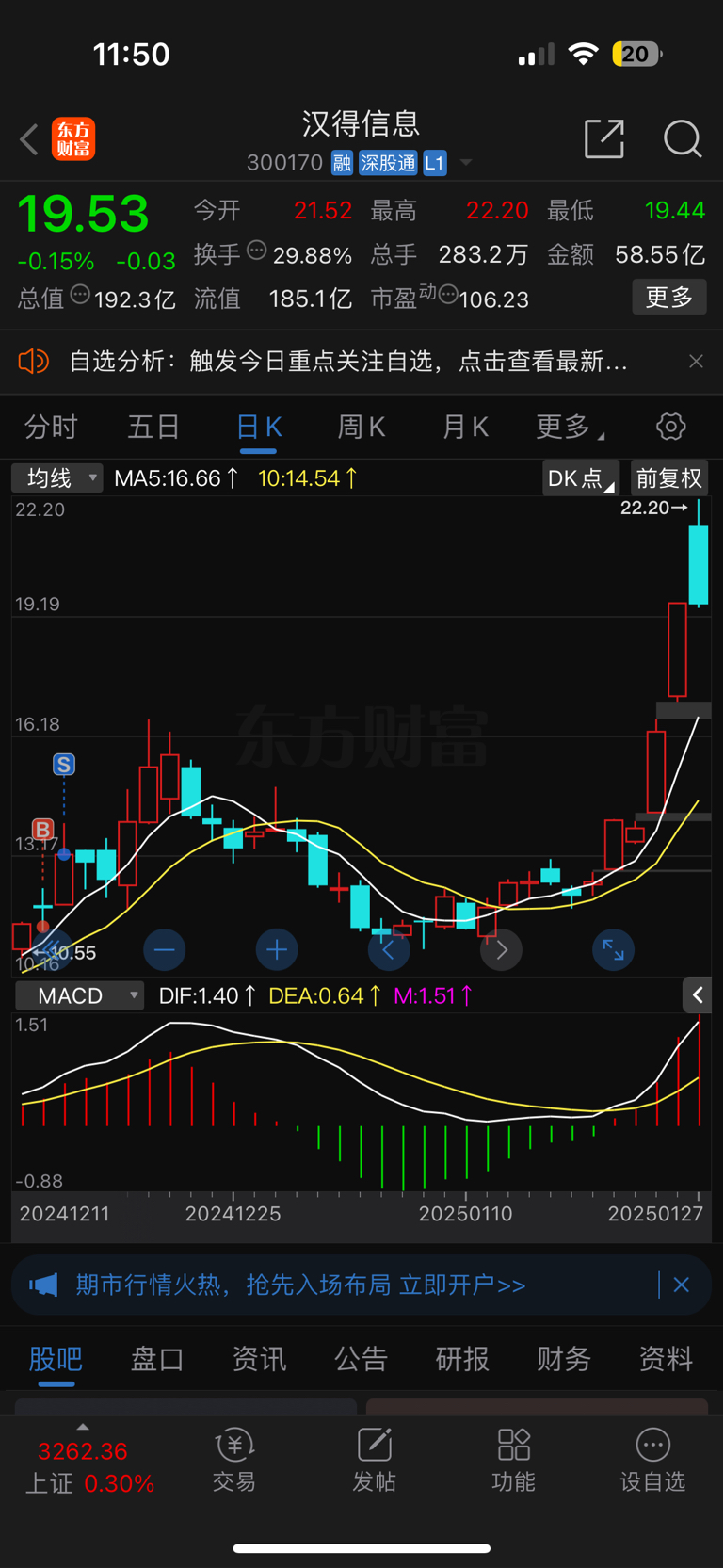Tap the 深股通 badge
Viewport: 724px width, 1568px height.
point(388,163)
